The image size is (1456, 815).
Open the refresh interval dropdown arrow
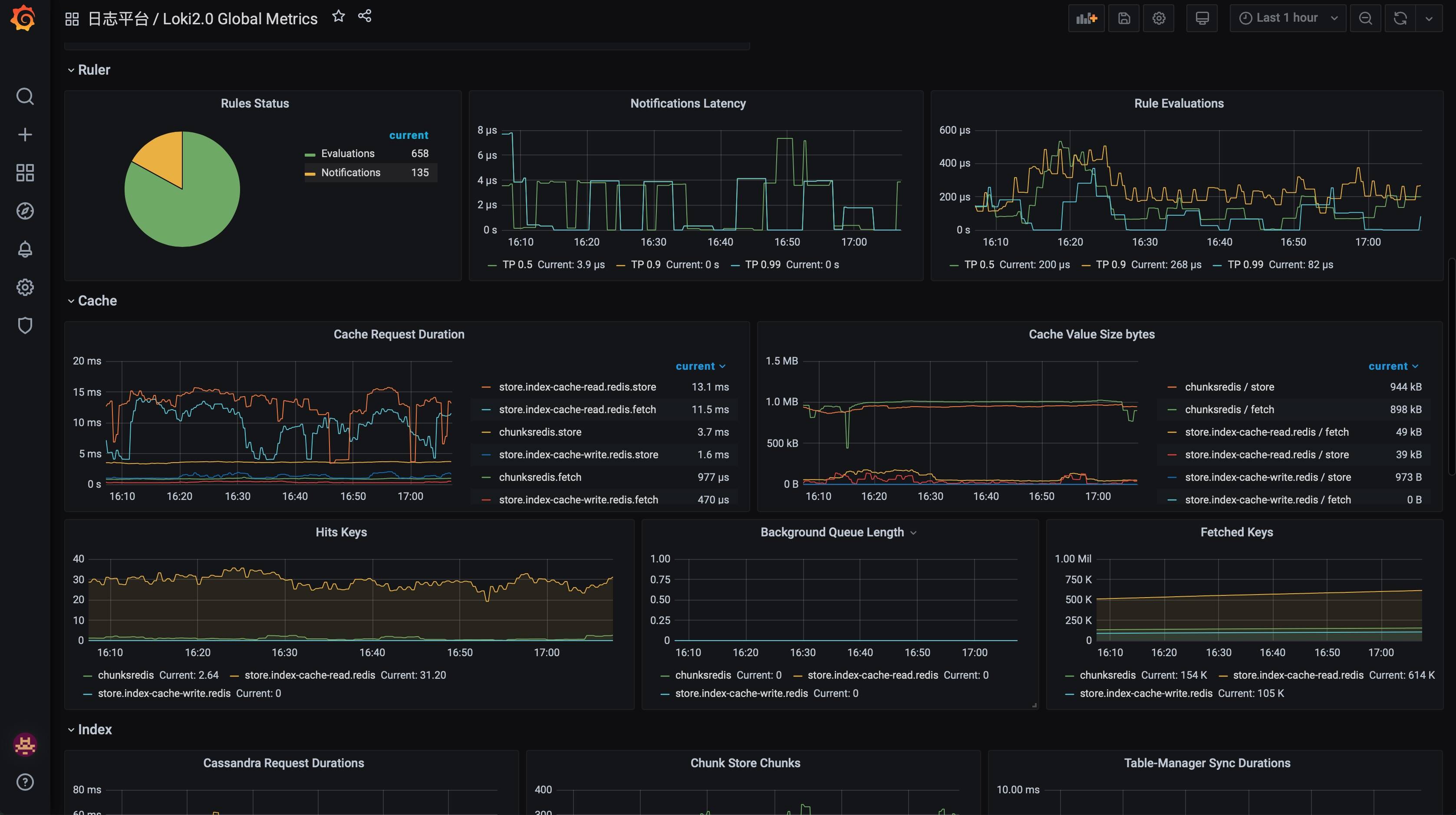[x=1429, y=18]
